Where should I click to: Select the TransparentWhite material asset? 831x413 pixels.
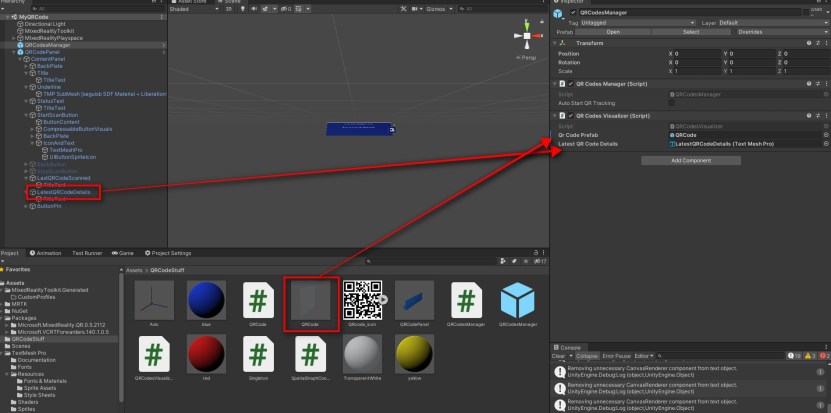[x=362, y=358]
